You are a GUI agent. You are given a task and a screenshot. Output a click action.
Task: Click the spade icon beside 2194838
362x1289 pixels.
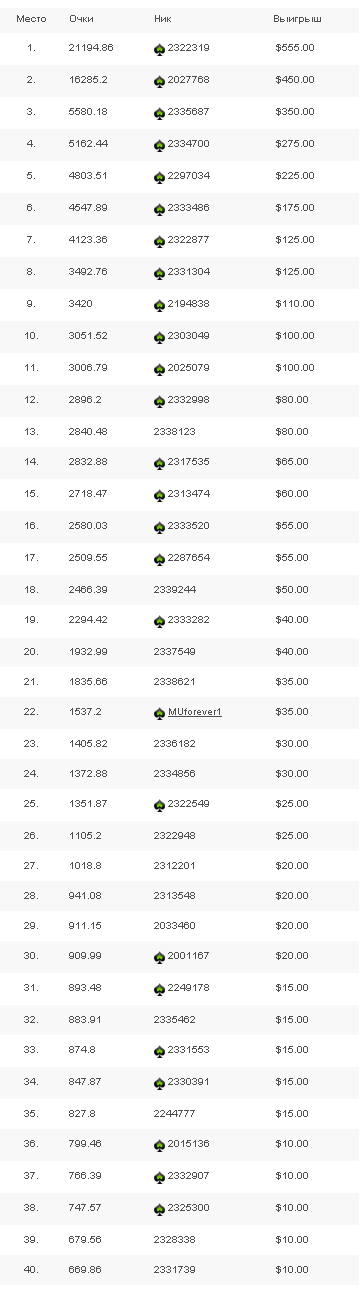[x=160, y=305]
